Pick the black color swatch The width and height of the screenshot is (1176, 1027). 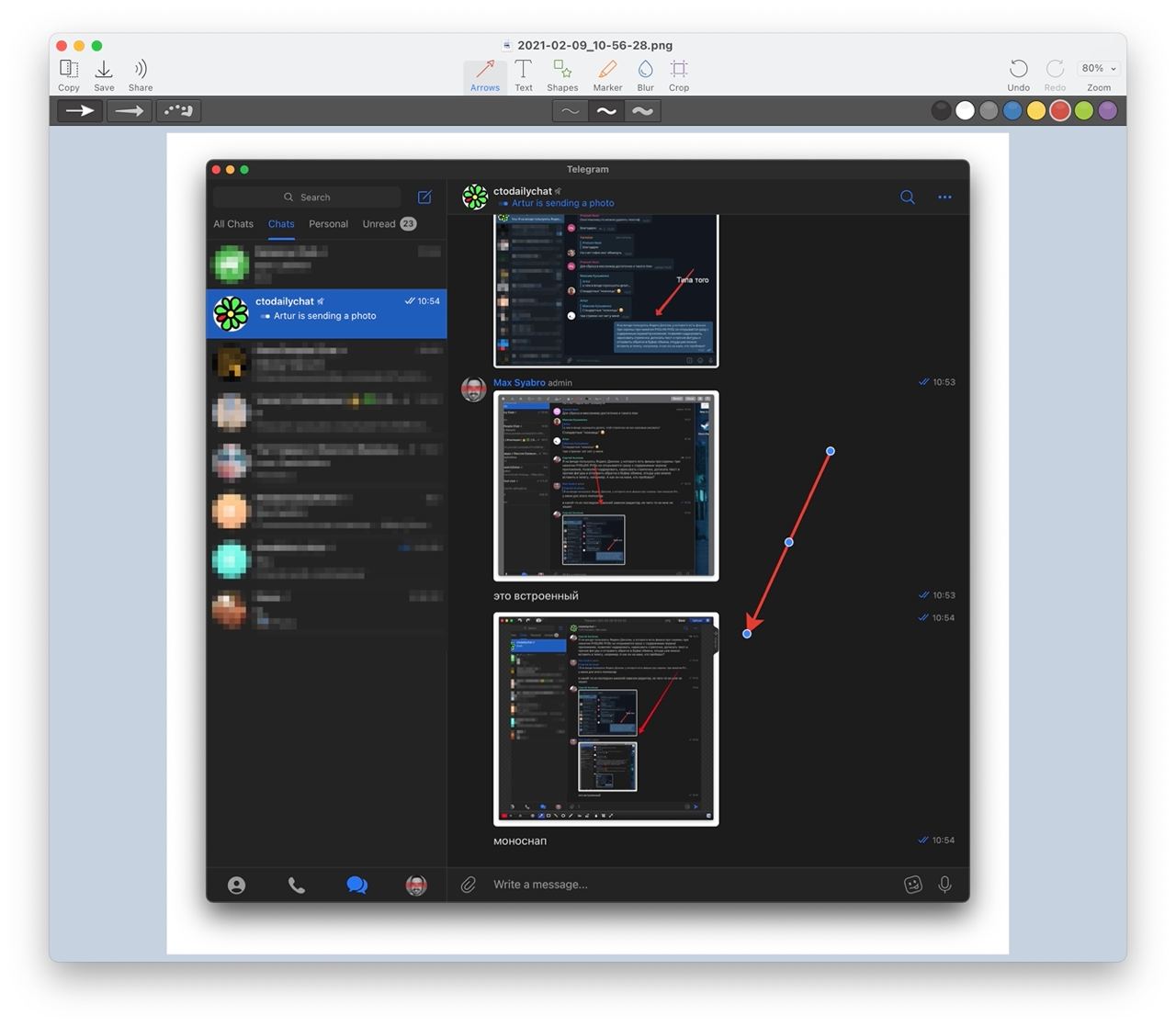pos(941,111)
